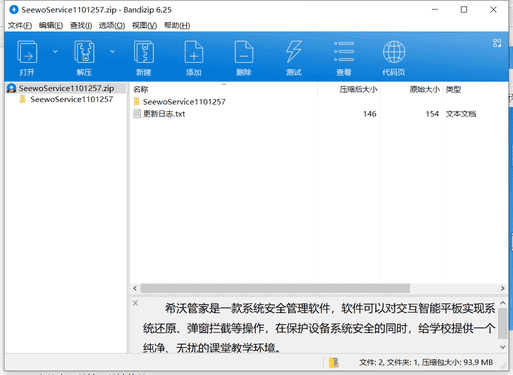Click the compressed size value 146

point(370,114)
